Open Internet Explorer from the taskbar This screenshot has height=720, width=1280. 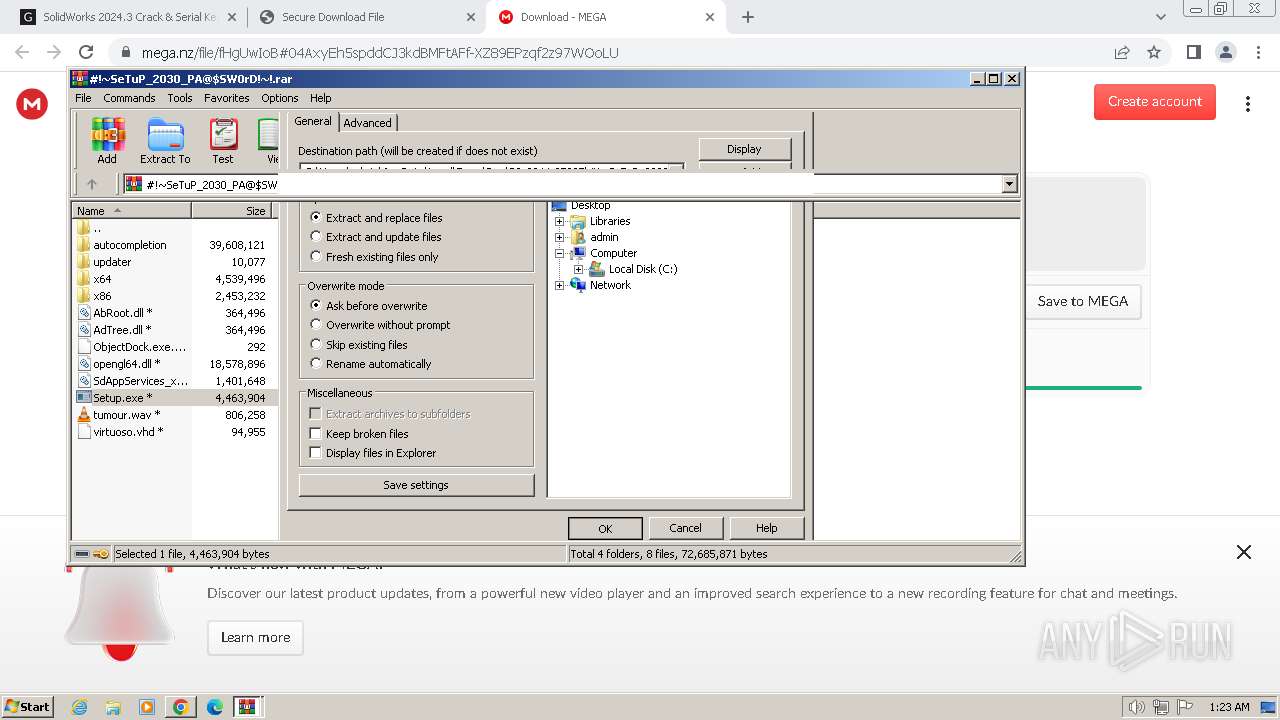point(79,707)
